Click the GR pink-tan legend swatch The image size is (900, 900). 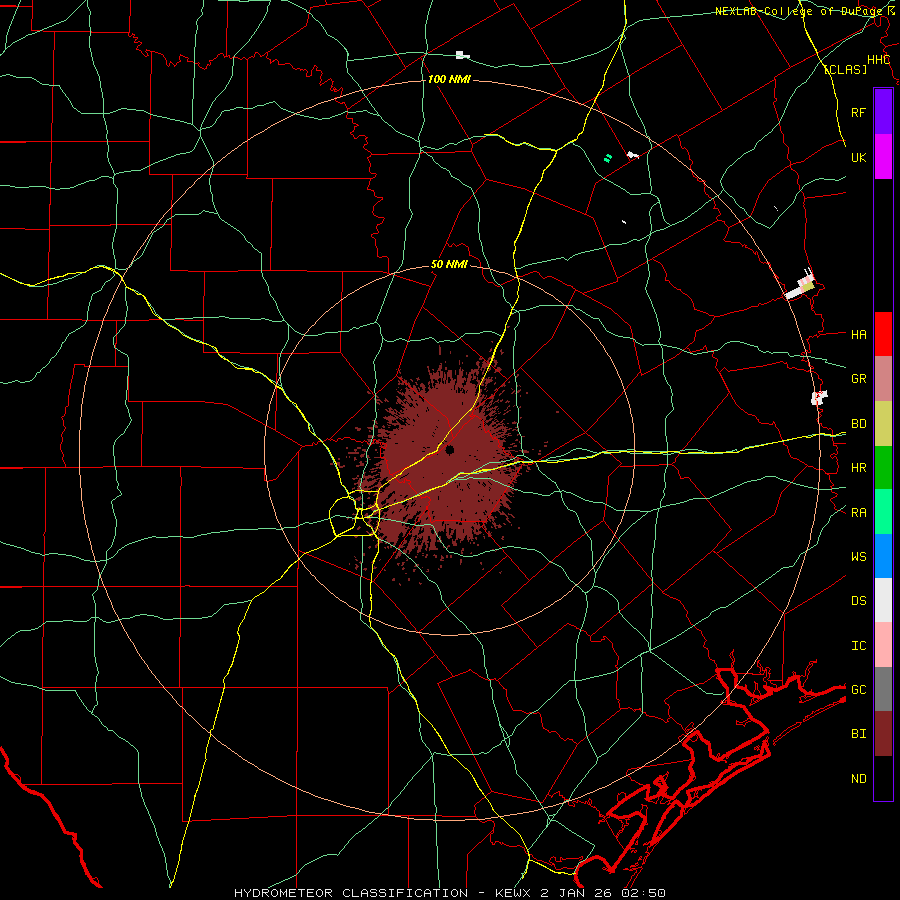click(x=883, y=379)
